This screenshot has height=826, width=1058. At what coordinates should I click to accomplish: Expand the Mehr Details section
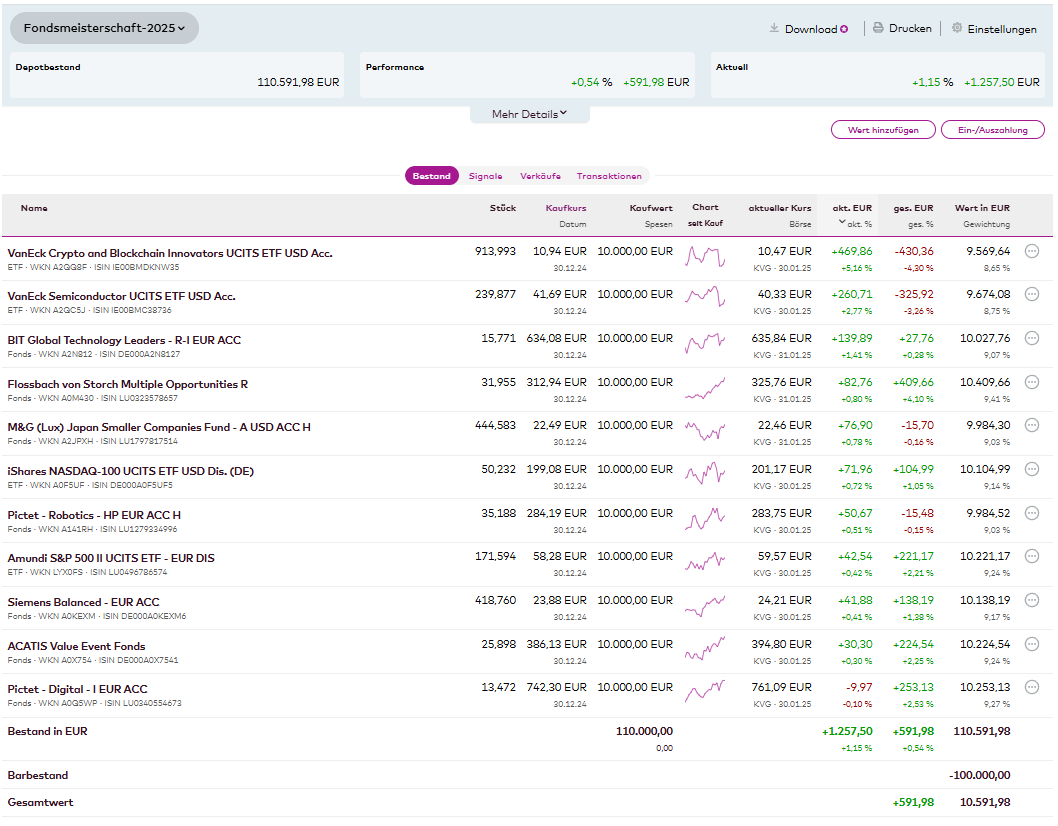click(529, 114)
